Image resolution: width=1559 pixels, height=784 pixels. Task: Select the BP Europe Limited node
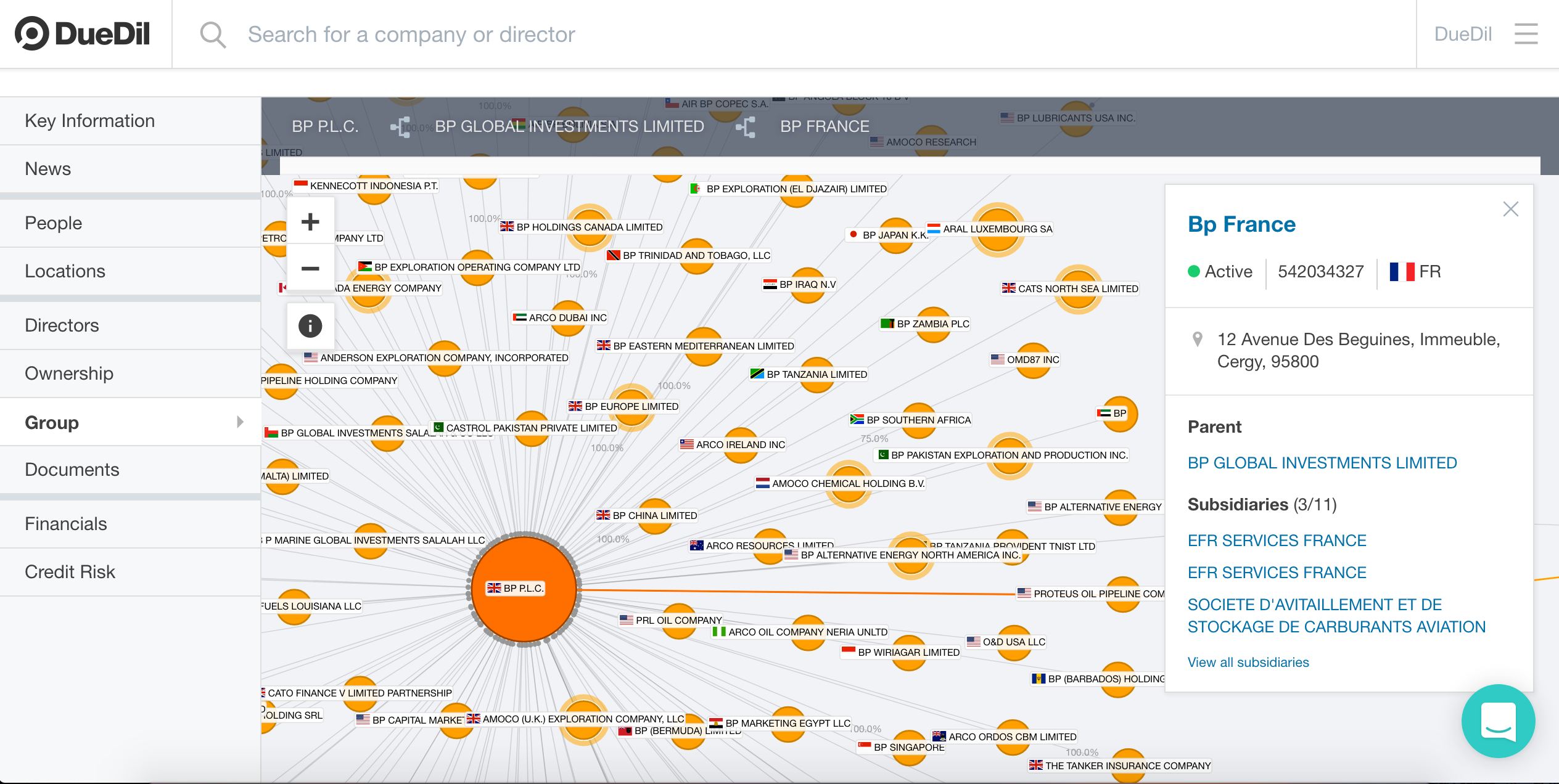coord(631,407)
